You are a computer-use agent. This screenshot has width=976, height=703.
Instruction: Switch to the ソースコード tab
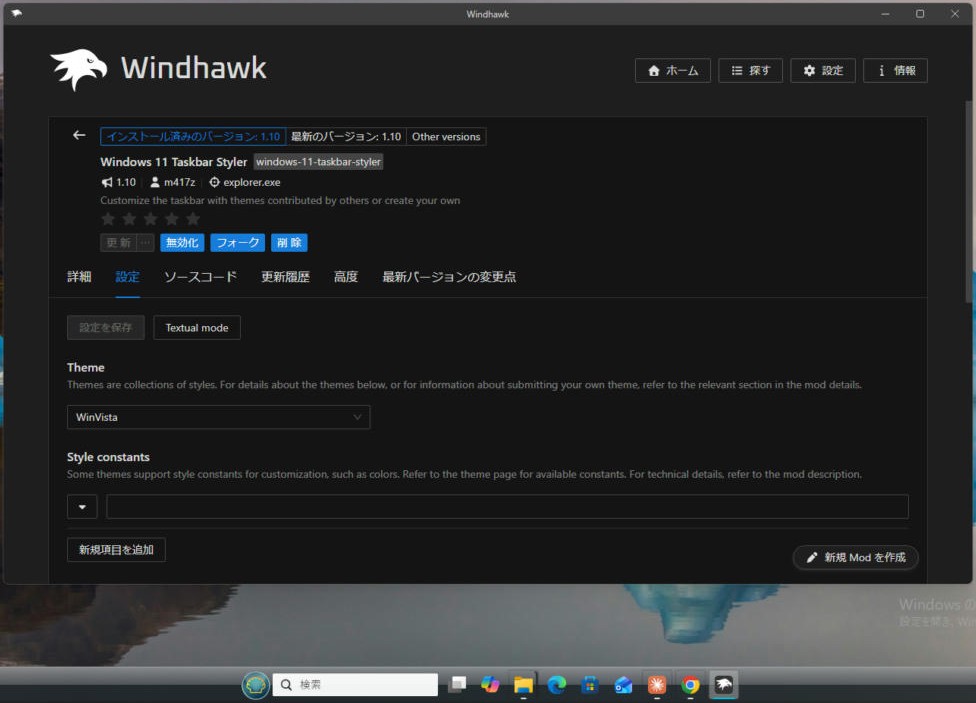click(200, 277)
